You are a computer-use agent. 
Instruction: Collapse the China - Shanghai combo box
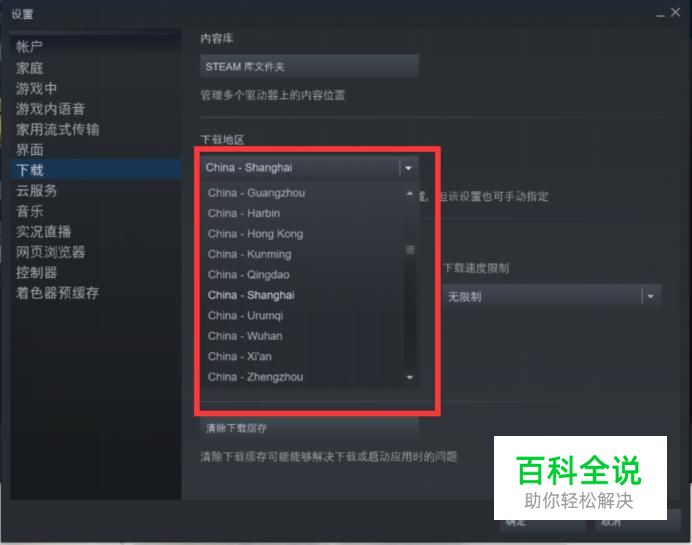(309, 168)
